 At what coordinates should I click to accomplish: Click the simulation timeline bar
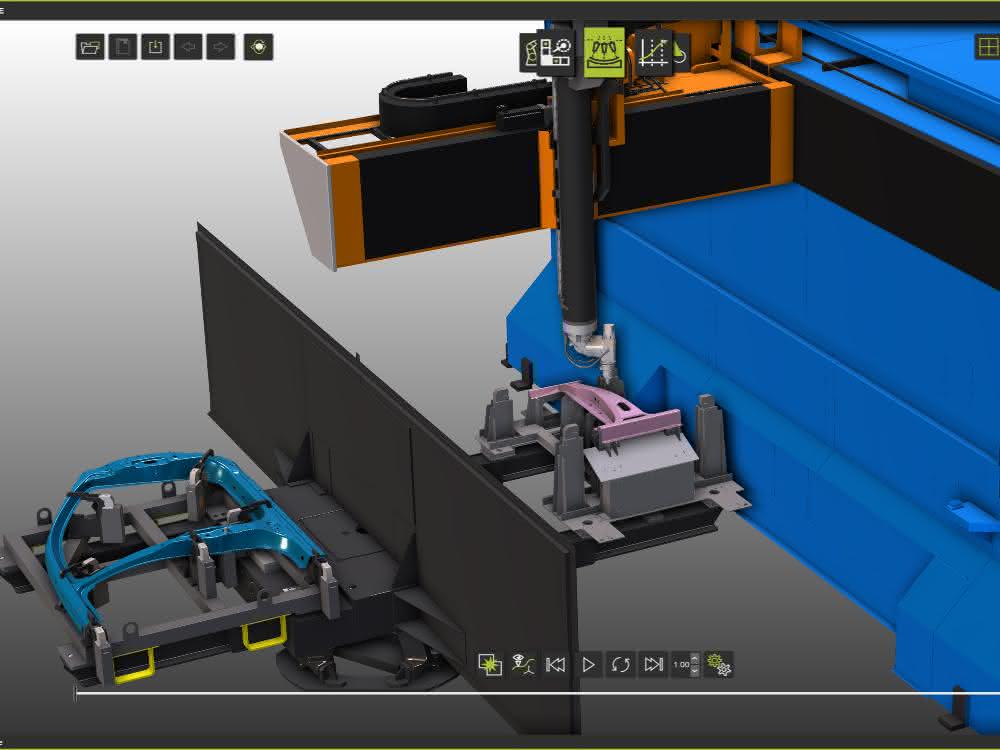[x=537, y=693]
